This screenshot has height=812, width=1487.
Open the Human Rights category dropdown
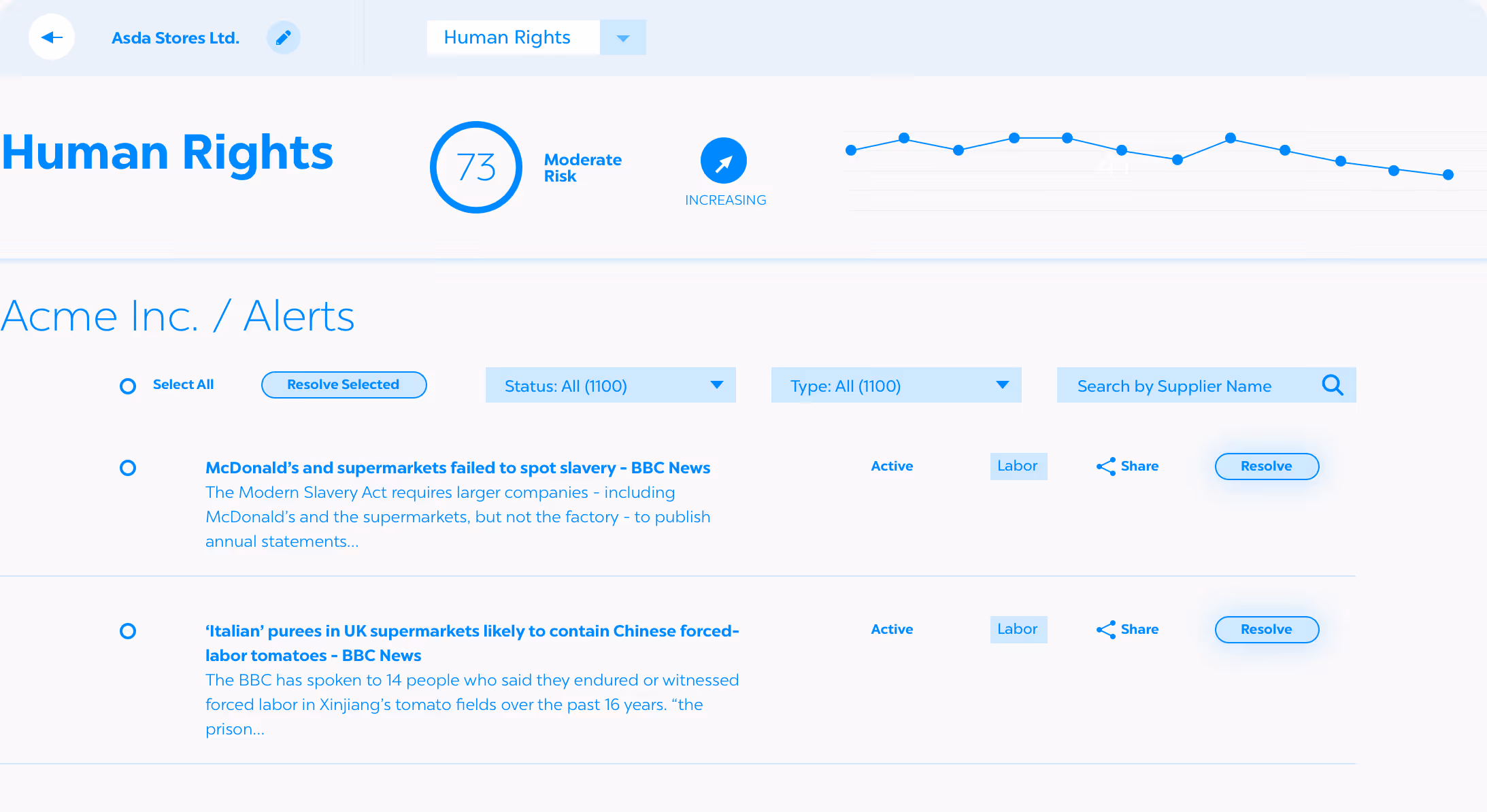pyautogui.click(x=622, y=38)
